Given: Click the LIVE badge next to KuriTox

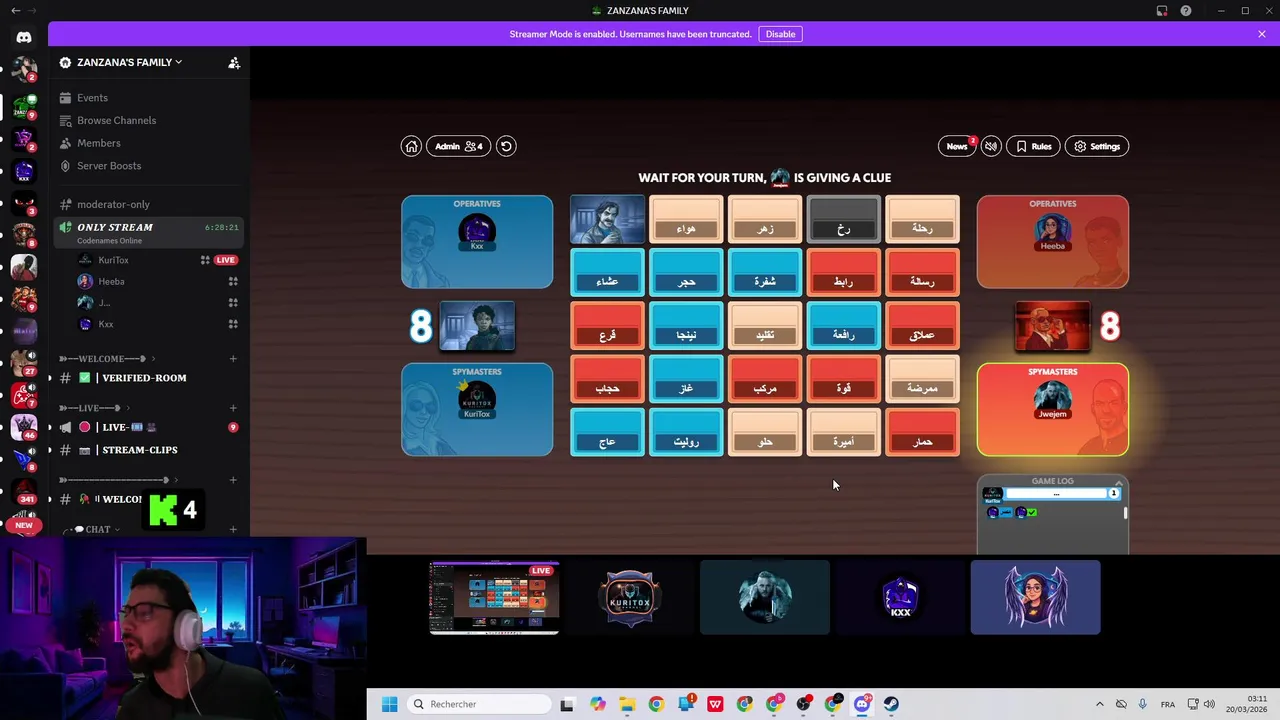Looking at the screenshot, I should point(226,260).
